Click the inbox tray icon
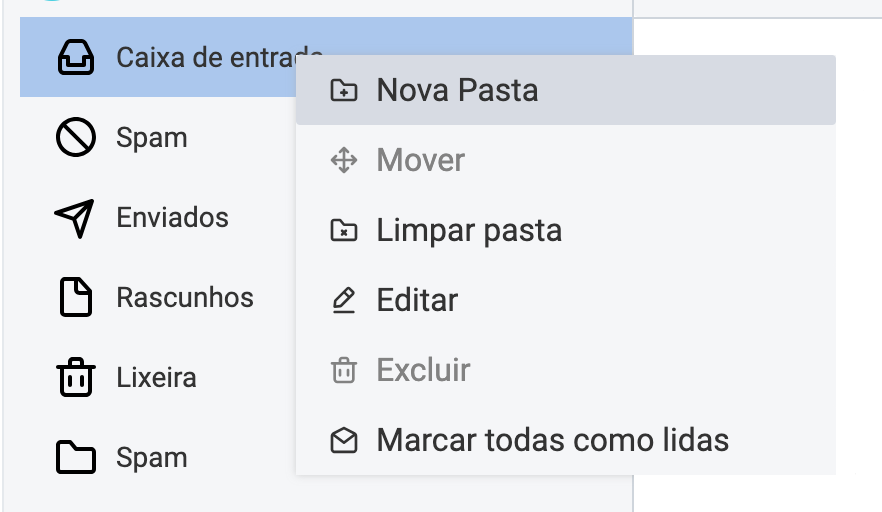882x512 pixels. [x=75, y=58]
